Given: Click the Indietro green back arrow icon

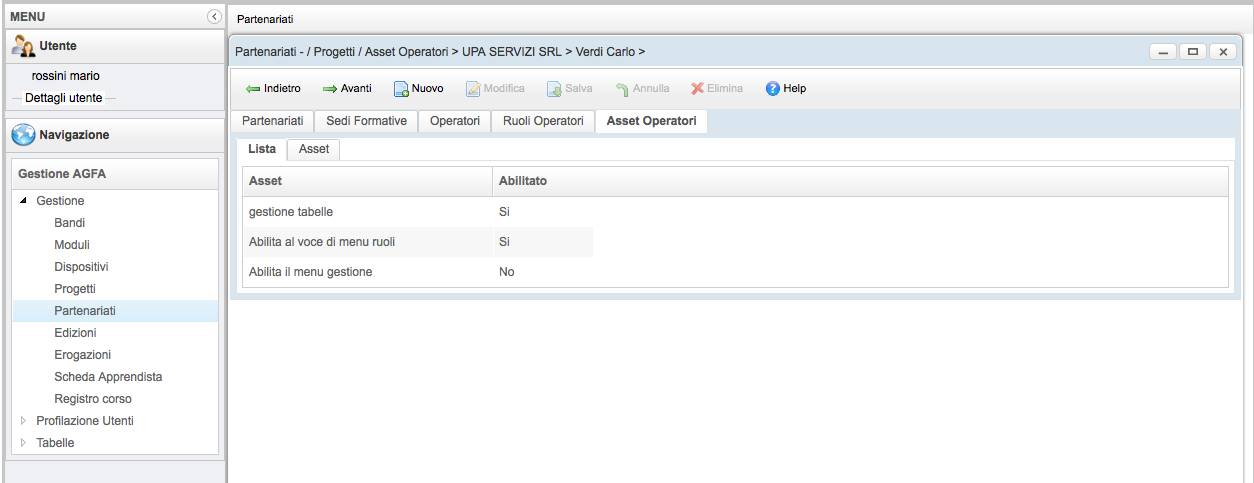Looking at the screenshot, I should 253,89.
